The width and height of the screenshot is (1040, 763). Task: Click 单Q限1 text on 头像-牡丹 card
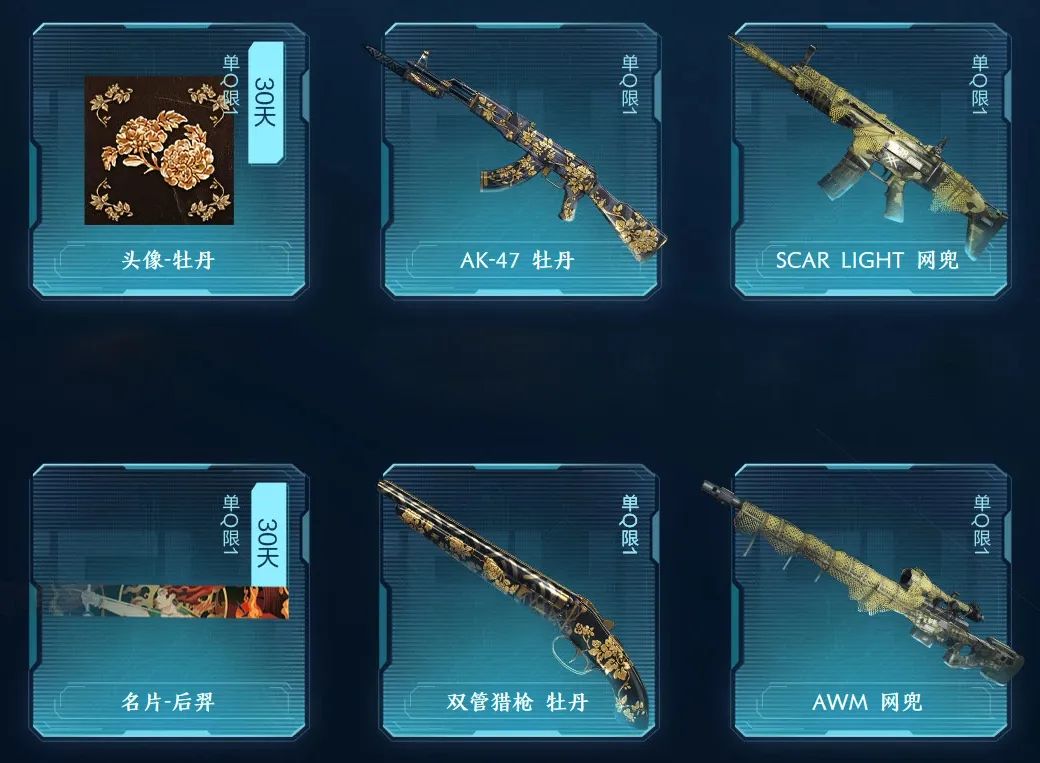(231, 84)
